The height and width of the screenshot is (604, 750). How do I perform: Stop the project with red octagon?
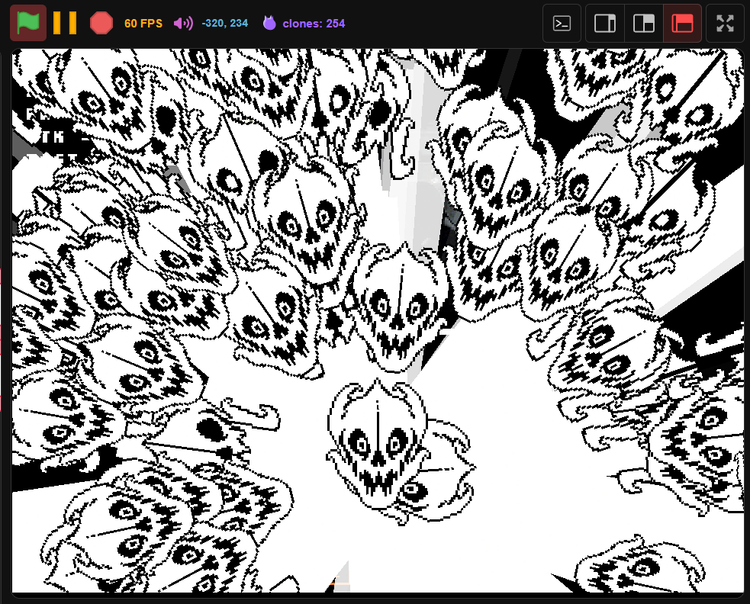pyautogui.click(x=101, y=23)
